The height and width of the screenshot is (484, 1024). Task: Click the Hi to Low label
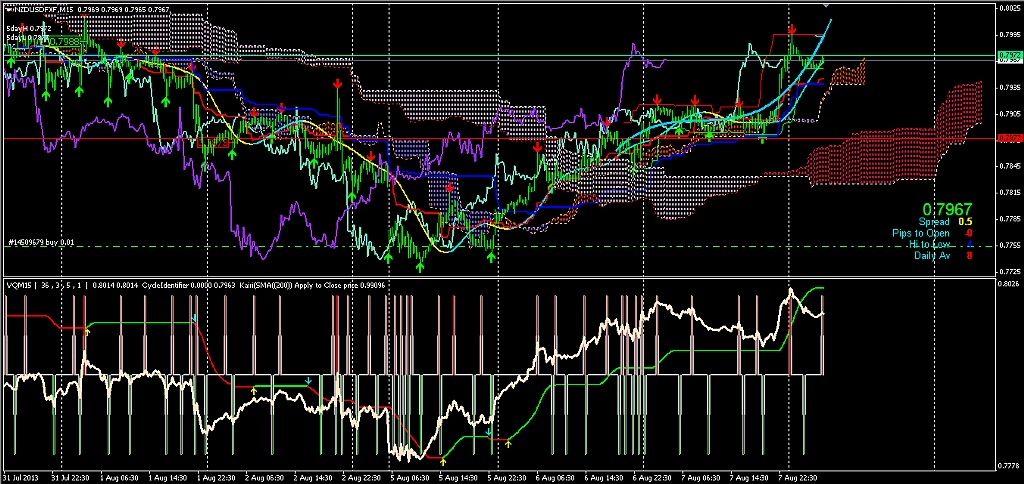click(x=929, y=244)
